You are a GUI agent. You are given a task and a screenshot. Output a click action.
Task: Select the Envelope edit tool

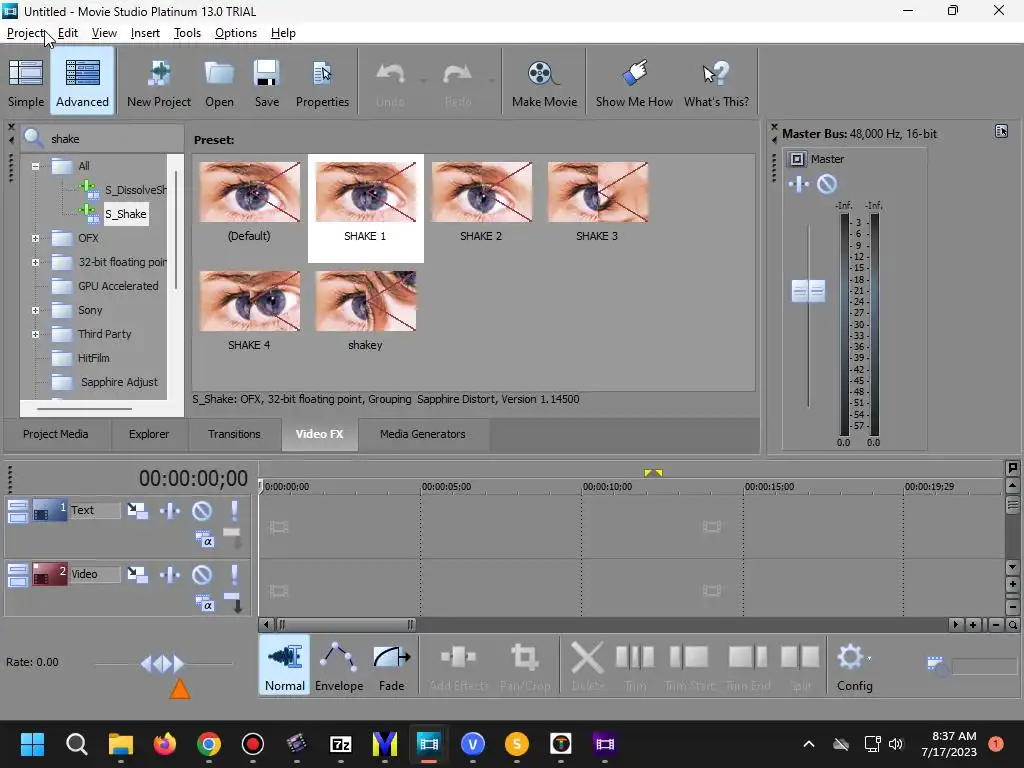click(x=339, y=665)
